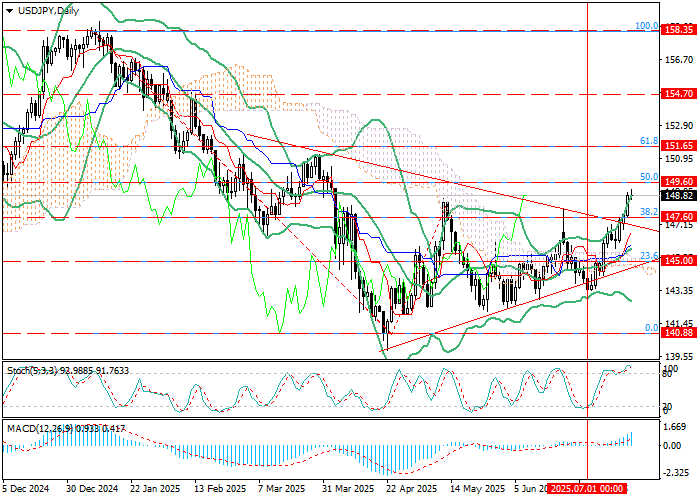The height and width of the screenshot is (500, 700).
Task: Click the Fibonacci 38.2 level label
Action: (x=649, y=211)
